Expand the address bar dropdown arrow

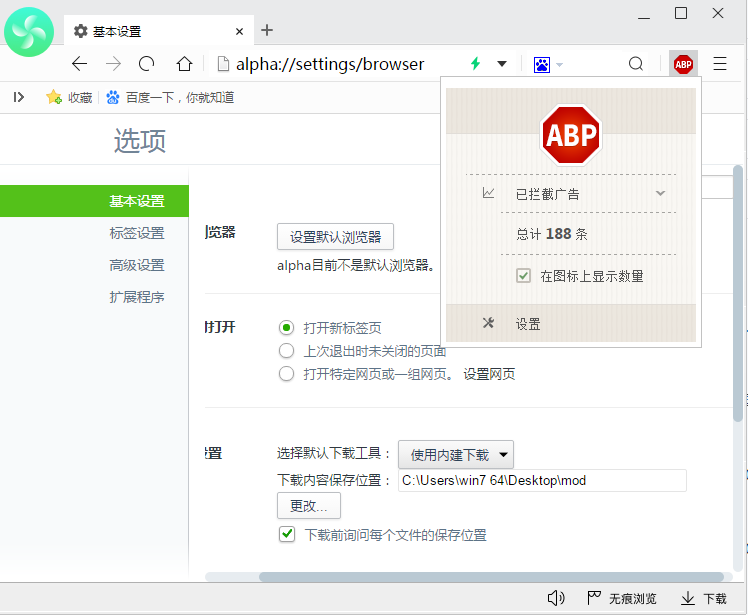501,63
